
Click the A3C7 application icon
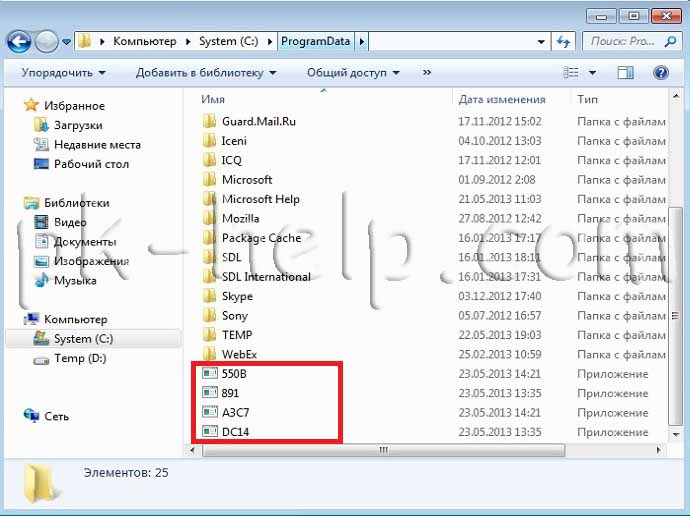pyautogui.click(x=210, y=412)
